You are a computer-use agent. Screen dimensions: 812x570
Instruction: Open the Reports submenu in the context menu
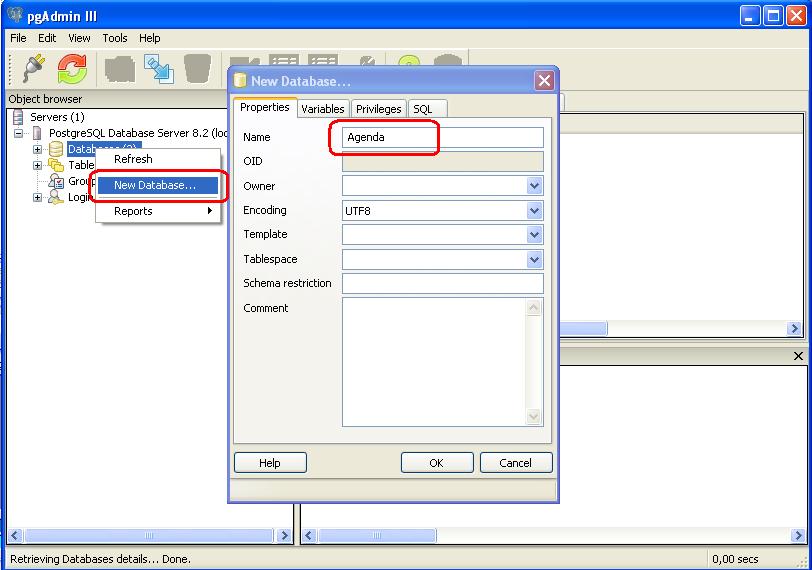pos(158,211)
